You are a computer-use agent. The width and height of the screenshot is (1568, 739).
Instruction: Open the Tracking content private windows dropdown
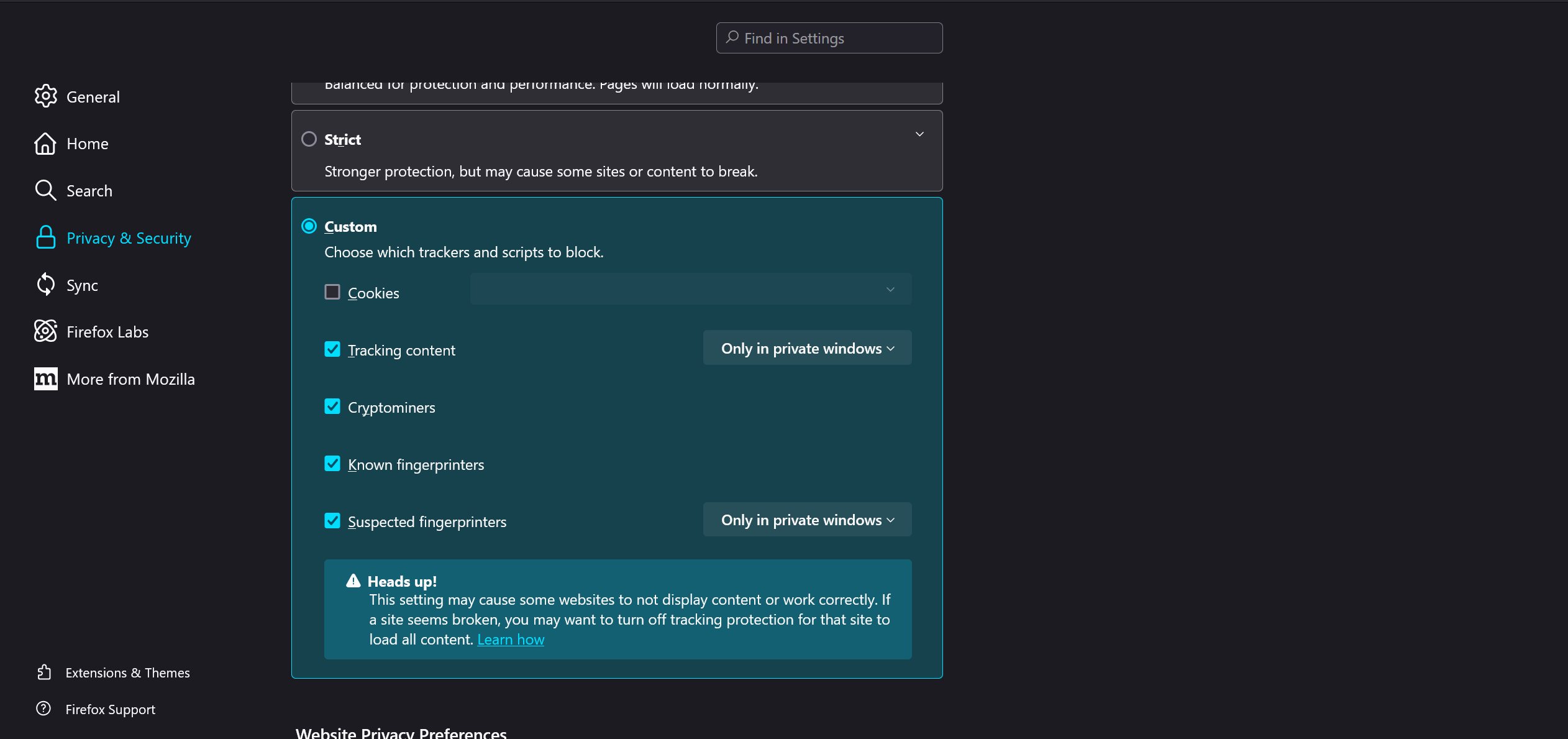(x=807, y=348)
